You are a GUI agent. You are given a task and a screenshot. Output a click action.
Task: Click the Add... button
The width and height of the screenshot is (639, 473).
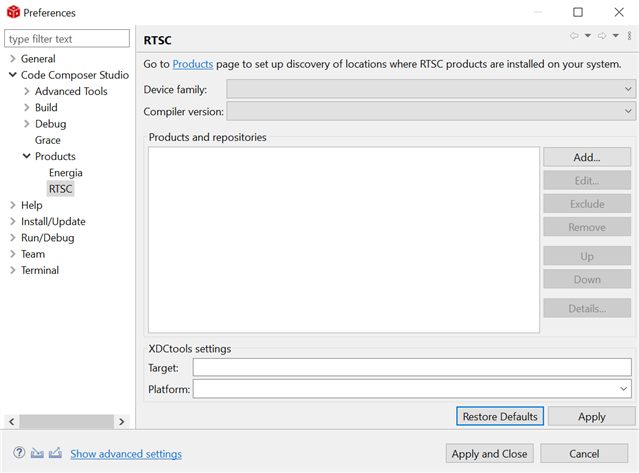click(587, 157)
